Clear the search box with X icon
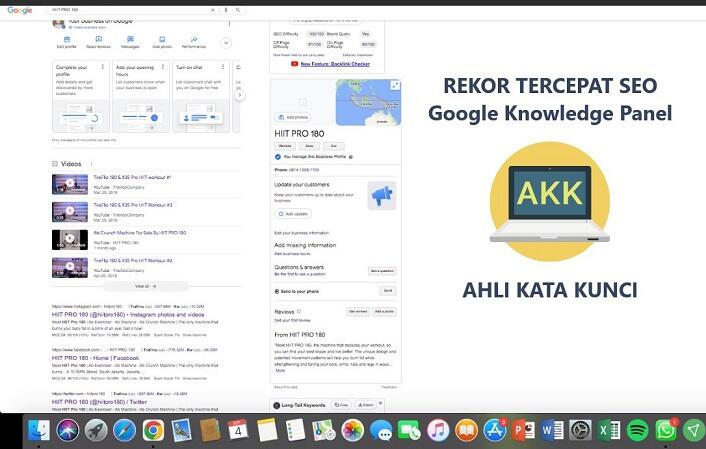This screenshot has width=706, height=449. [x=213, y=10]
